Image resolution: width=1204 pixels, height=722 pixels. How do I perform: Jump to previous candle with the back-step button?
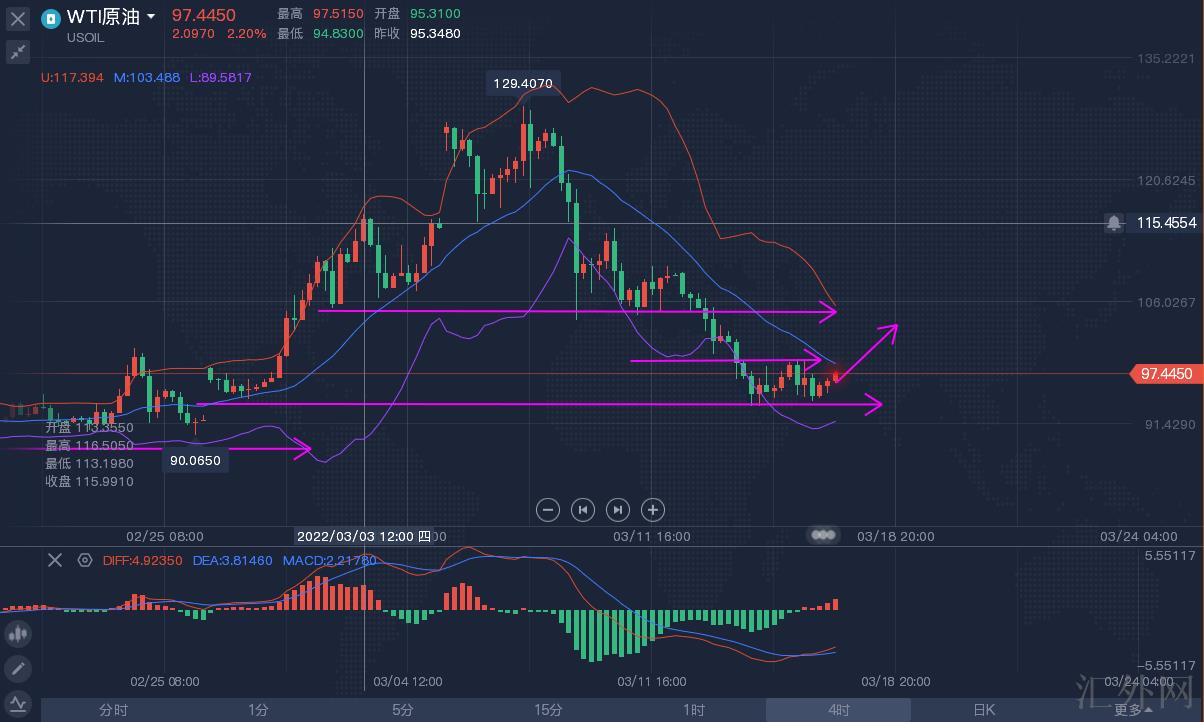point(582,510)
